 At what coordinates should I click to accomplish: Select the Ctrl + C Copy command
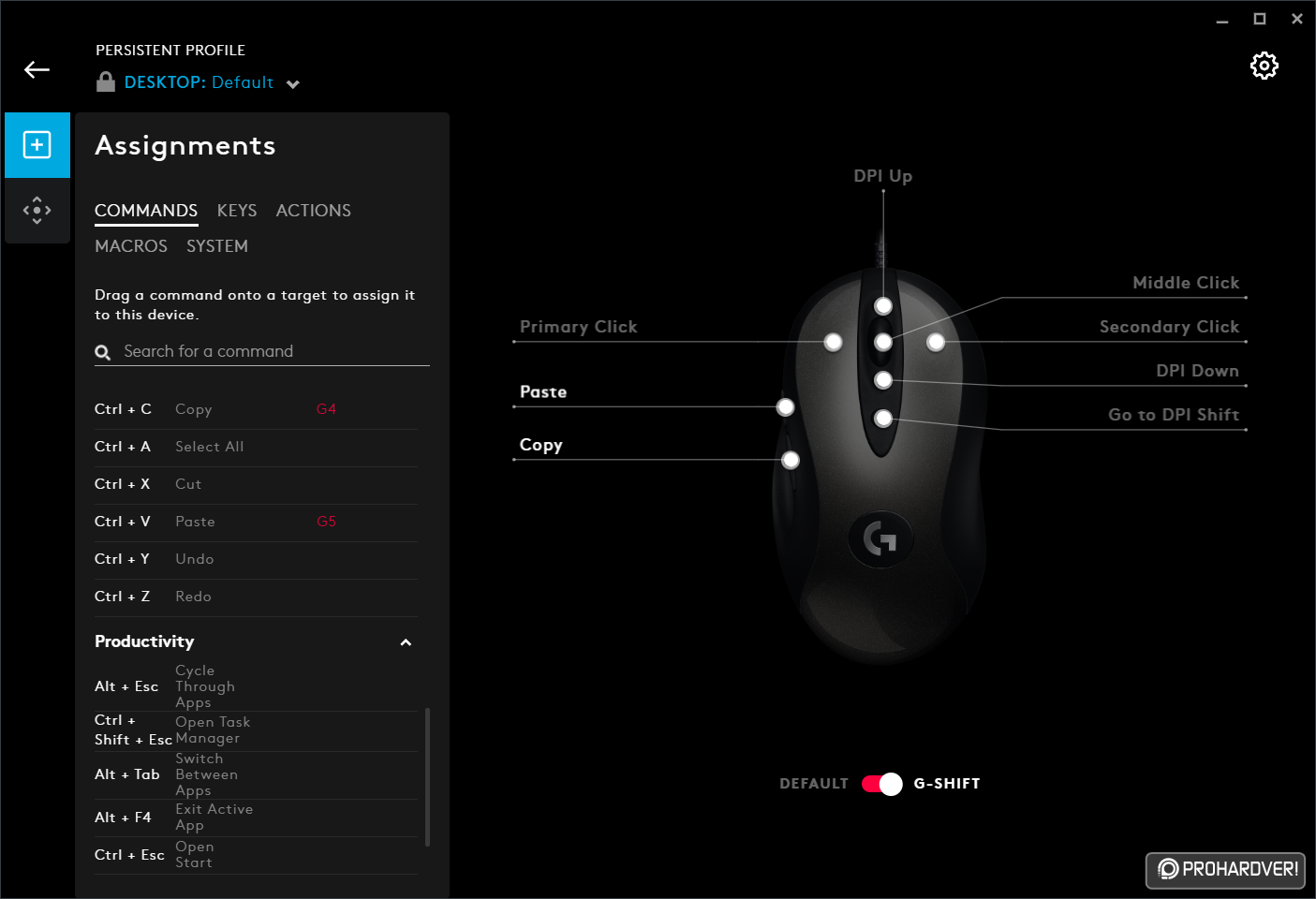(256, 409)
